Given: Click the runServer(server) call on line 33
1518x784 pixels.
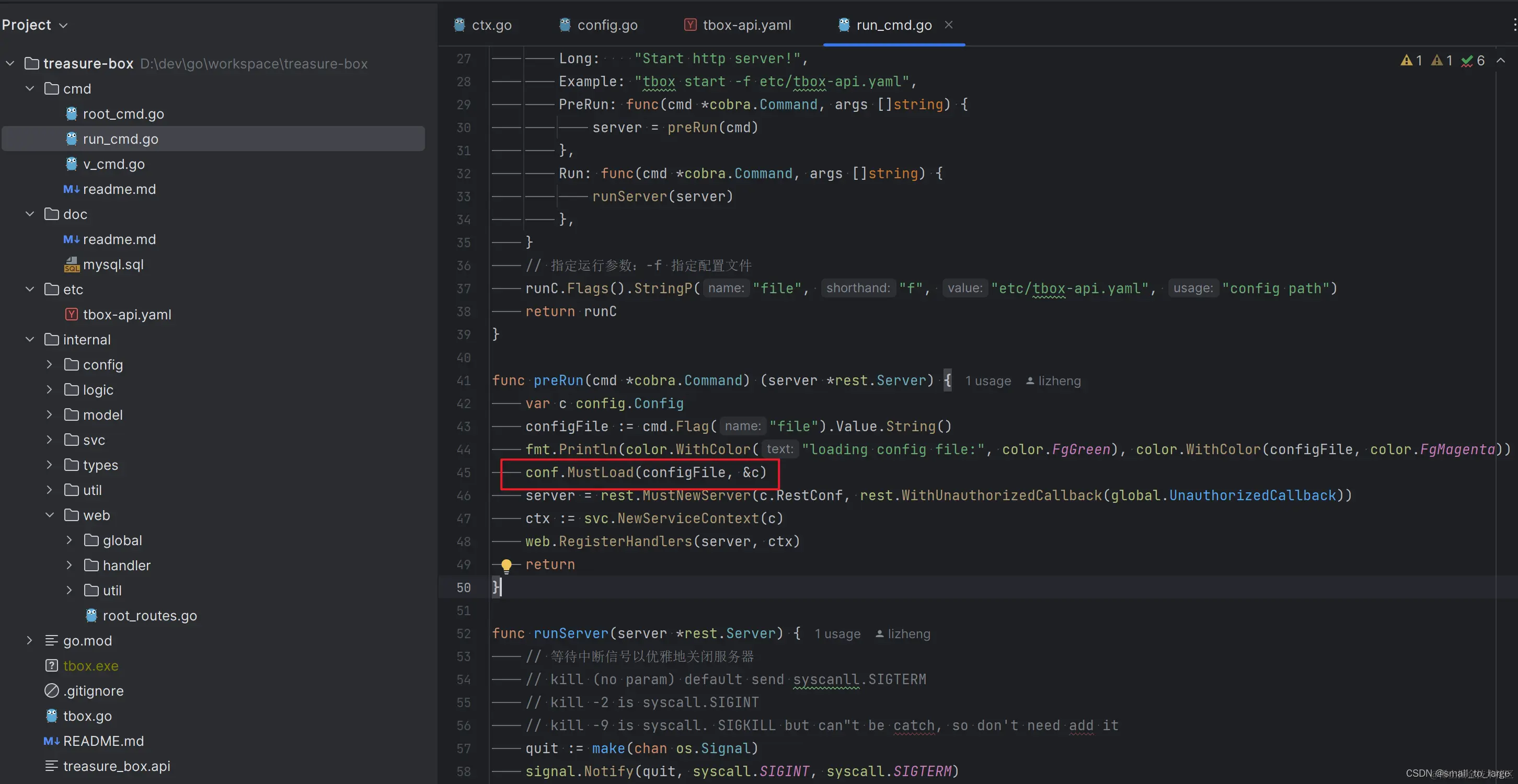Looking at the screenshot, I should tap(662, 196).
